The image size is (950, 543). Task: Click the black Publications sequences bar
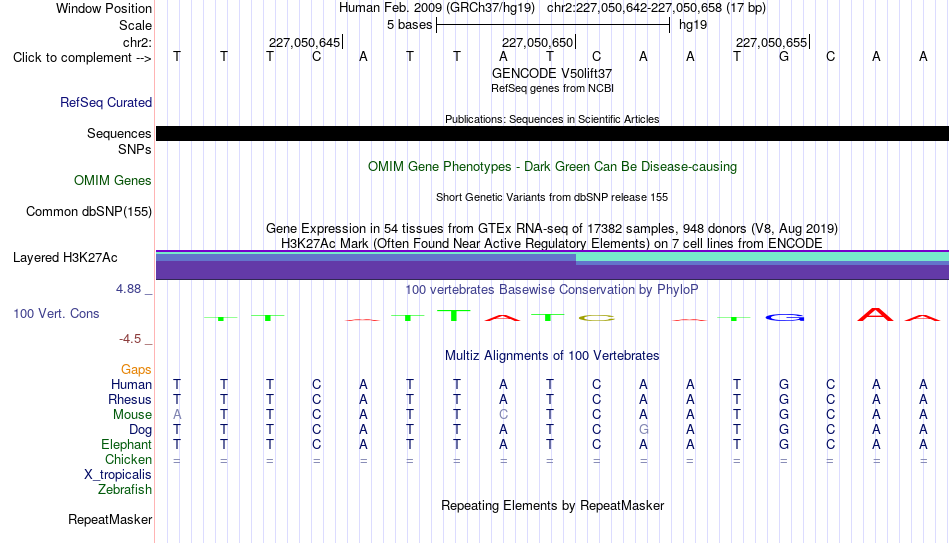tap(552, 133)
